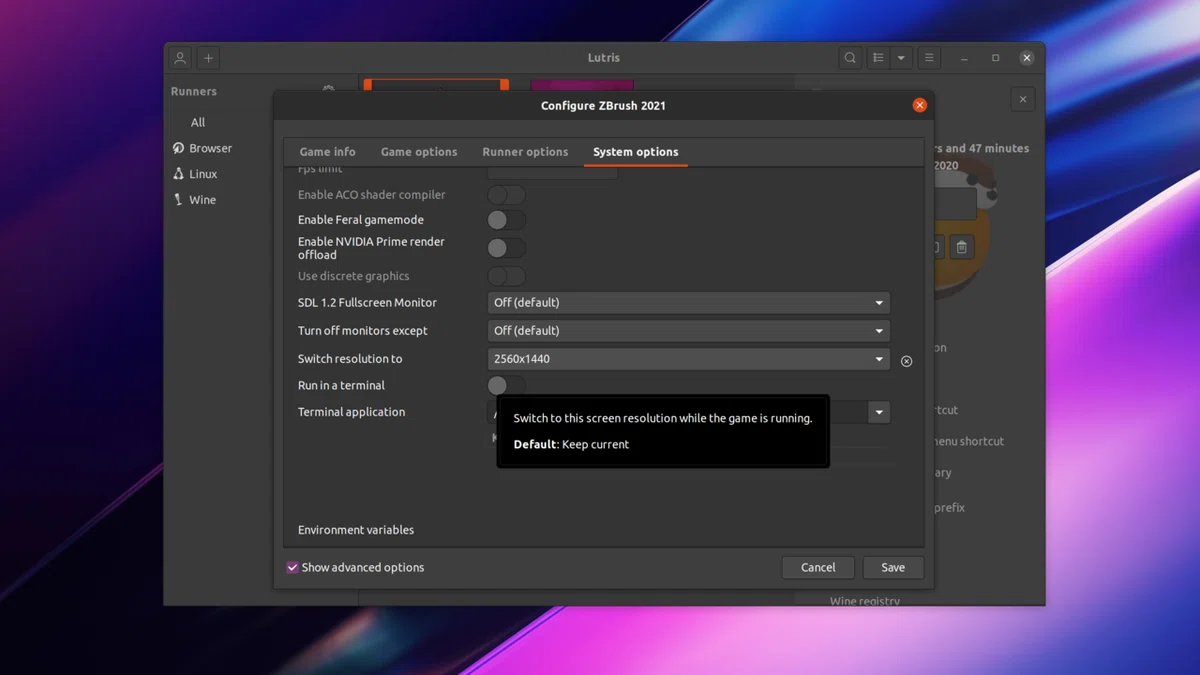Toggle Enable ACO shader compiler switch

point(506,195)
